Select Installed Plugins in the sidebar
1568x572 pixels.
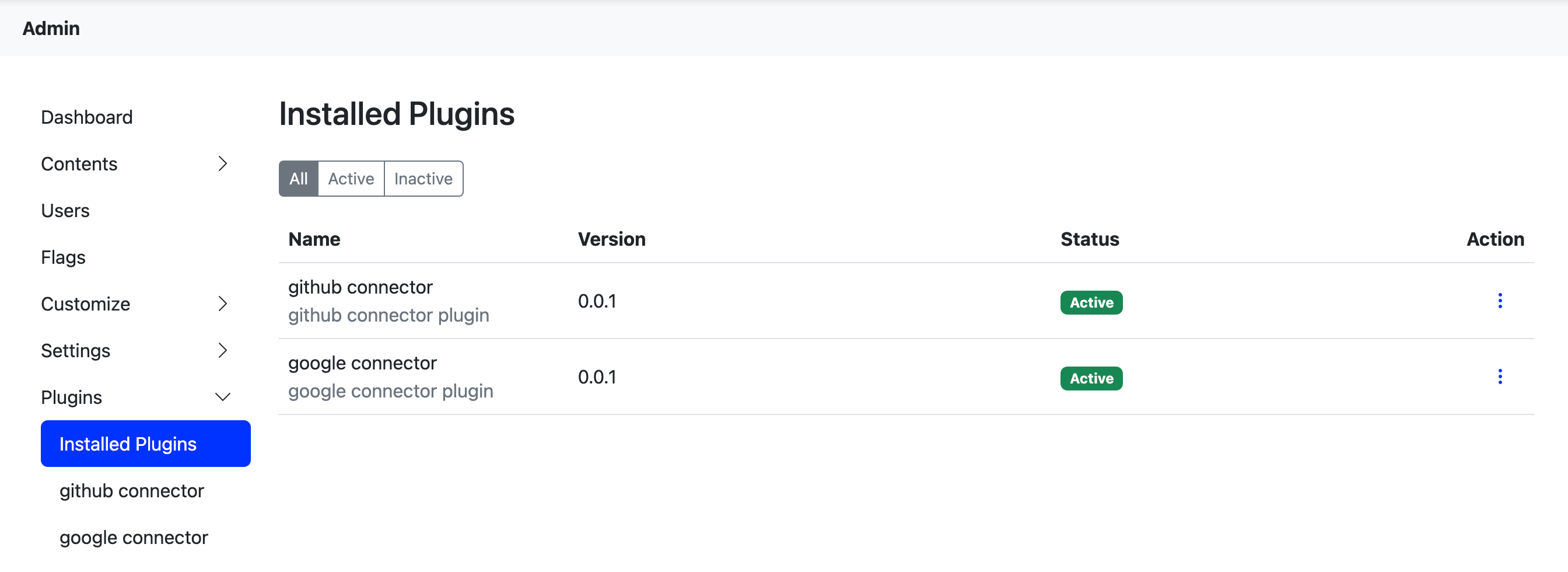point(128,444)
